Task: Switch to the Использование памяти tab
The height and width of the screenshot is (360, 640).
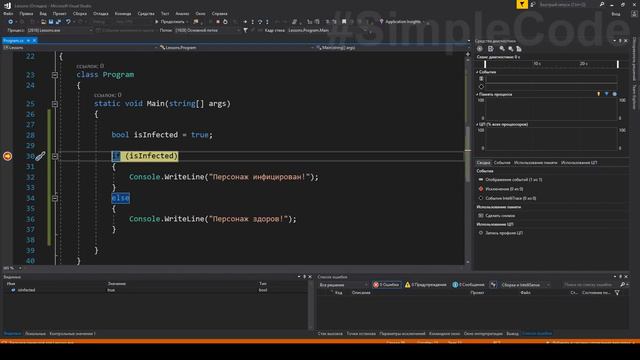Action: pyautogui.click(x=536, y=162)
